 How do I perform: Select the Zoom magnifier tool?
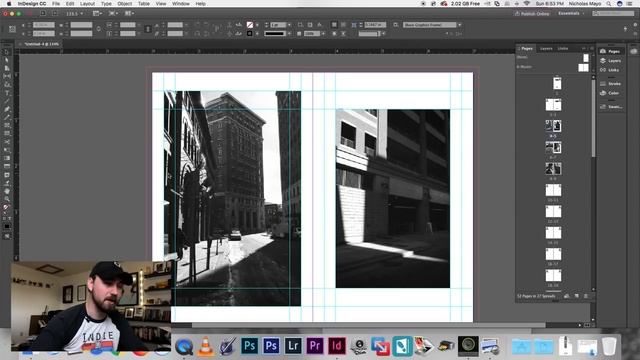(7, 199)
